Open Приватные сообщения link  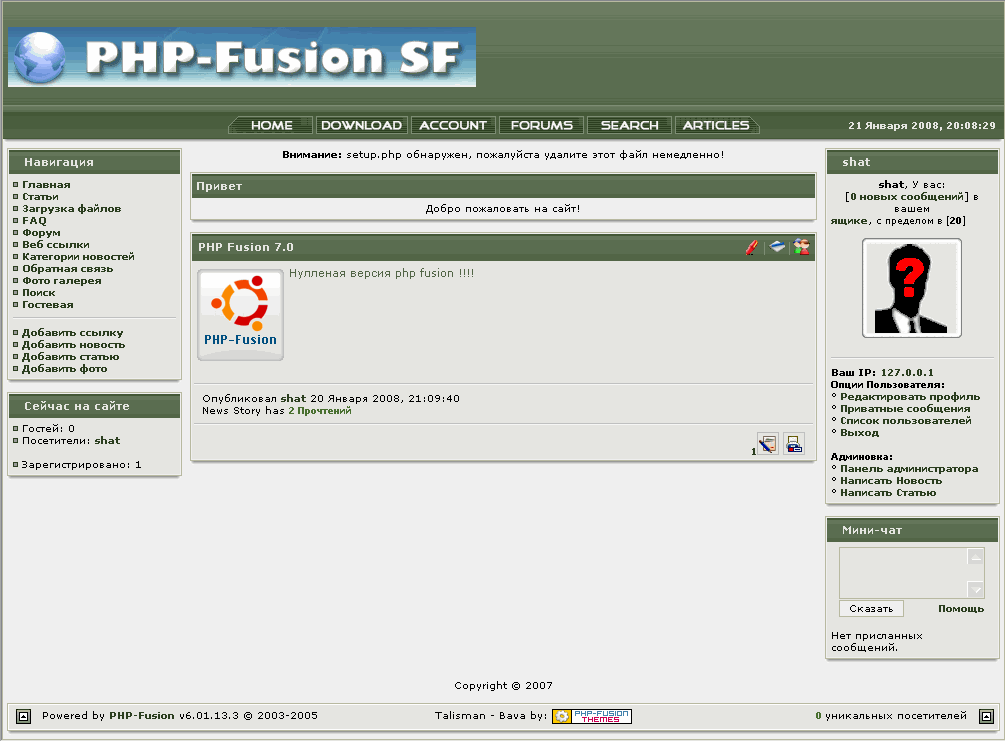(905, 409)
